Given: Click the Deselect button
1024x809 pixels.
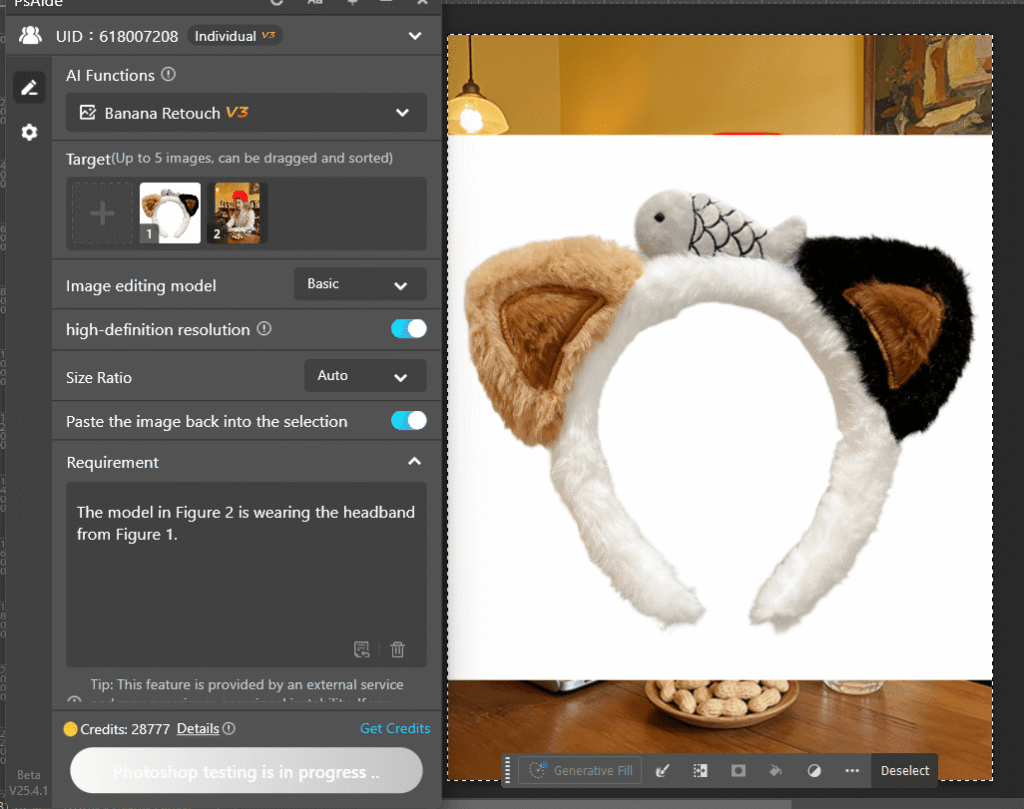Looking at the screenshot, I should pyautogui.click(x=904, y=770).
